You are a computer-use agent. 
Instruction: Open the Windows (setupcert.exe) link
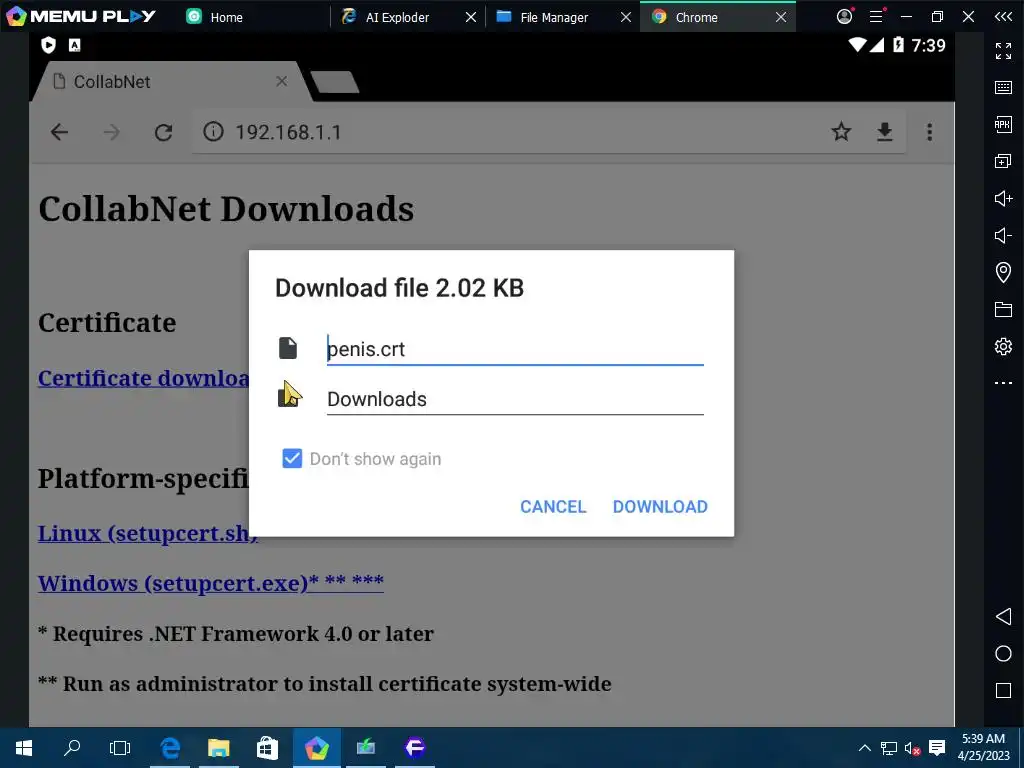pos(210,583)
